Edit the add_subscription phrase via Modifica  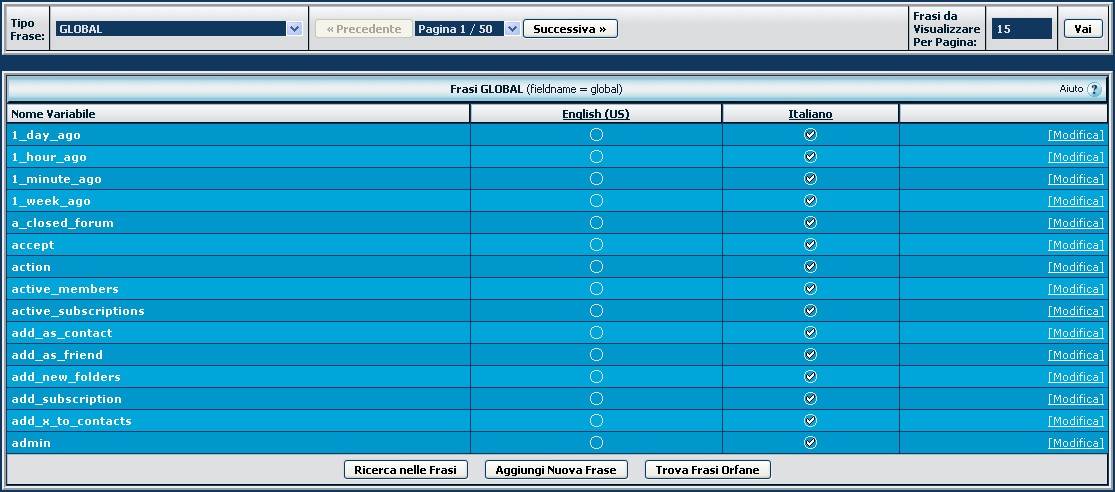[x=1075, y=399]
